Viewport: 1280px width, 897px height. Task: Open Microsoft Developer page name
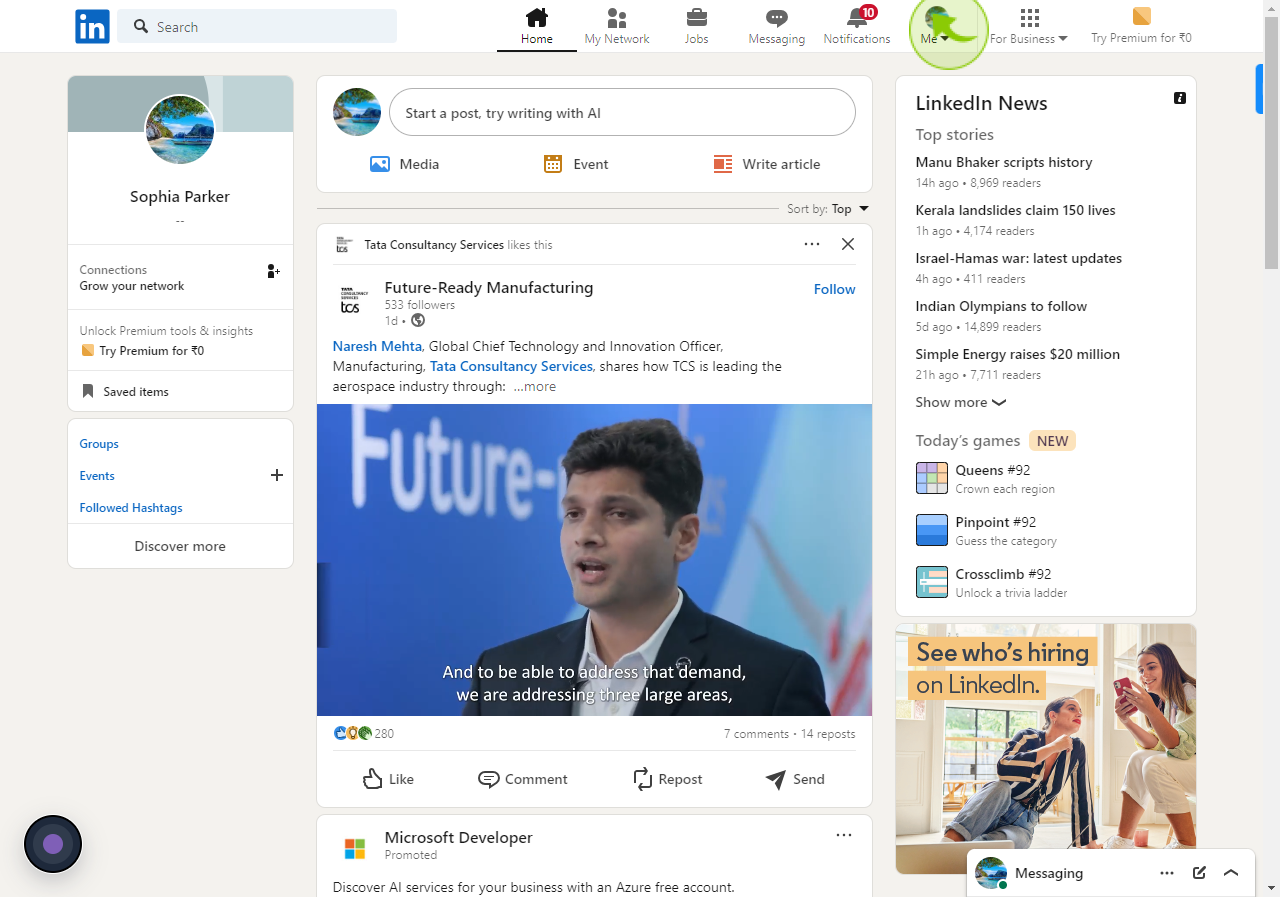click(458, 837)
